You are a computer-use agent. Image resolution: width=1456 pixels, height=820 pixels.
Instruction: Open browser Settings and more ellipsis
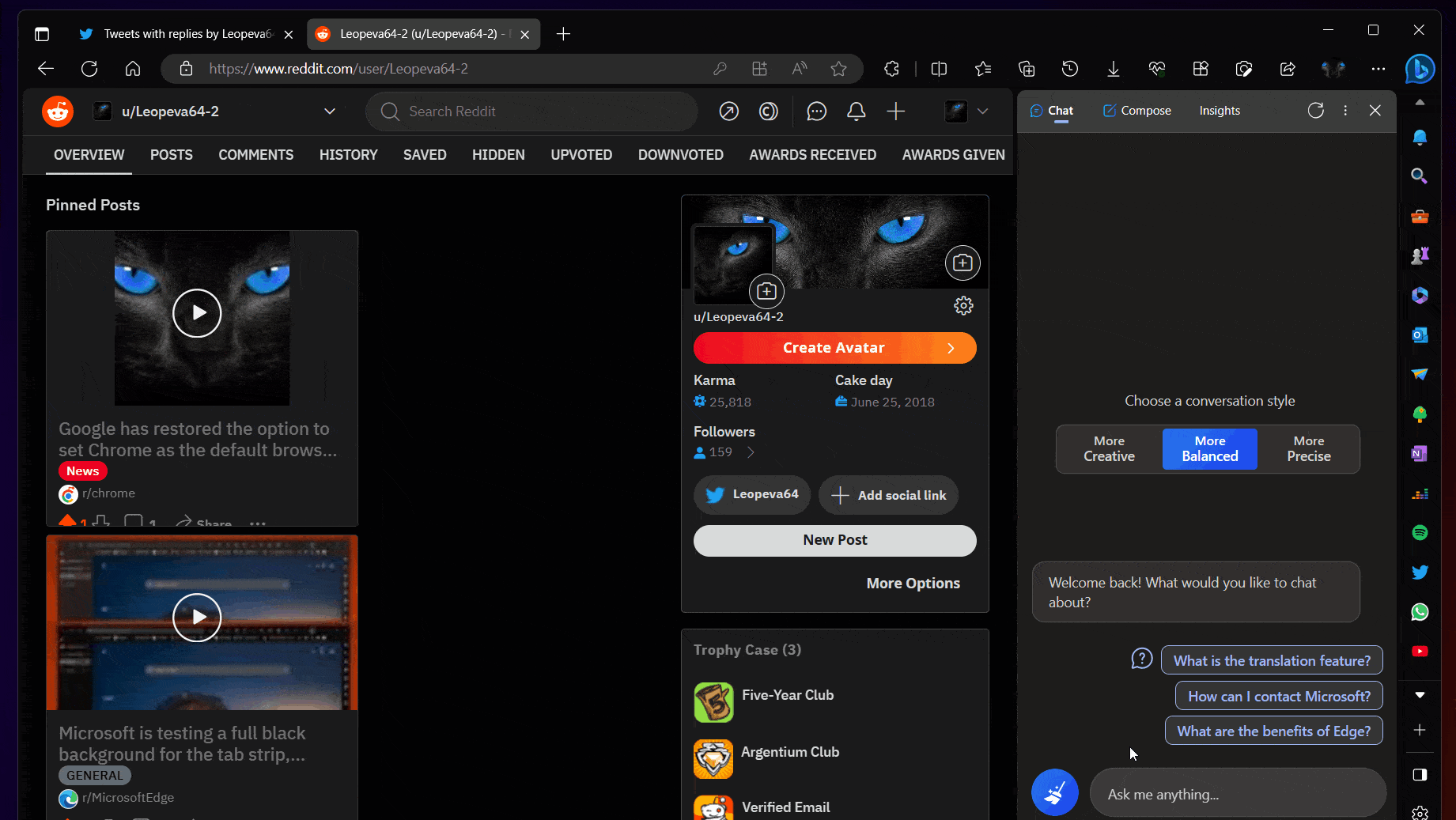click(x=1378, y=69)
